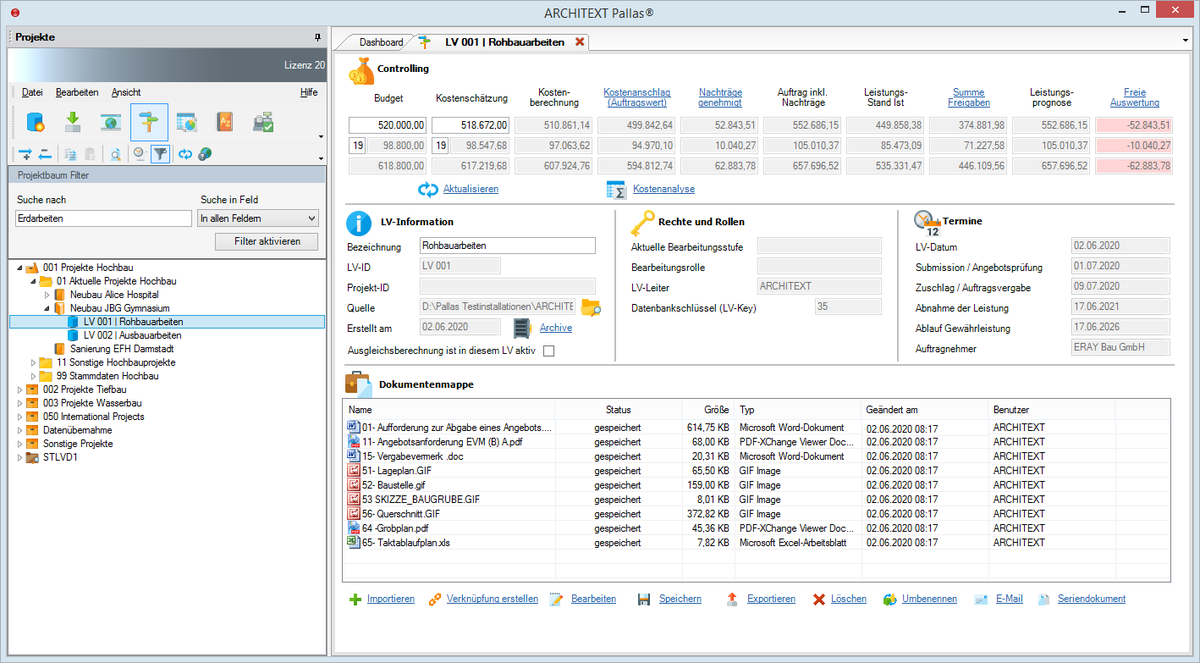Click the Seriendokument link
Viewport: 1200px width, 663px height.
1092,599
